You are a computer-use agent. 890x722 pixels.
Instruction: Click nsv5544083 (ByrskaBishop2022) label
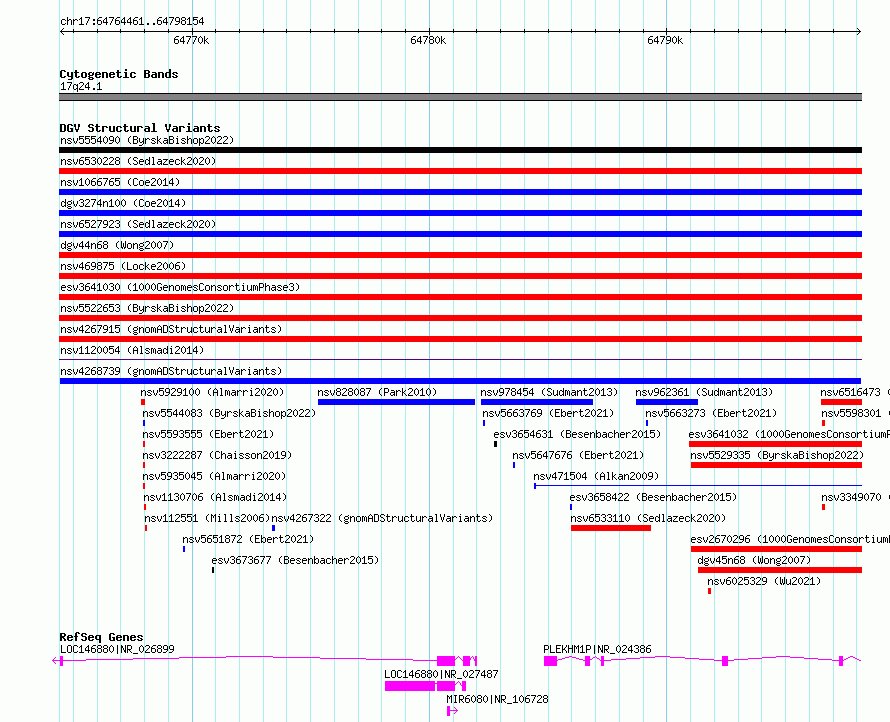[x=229, y=413]
